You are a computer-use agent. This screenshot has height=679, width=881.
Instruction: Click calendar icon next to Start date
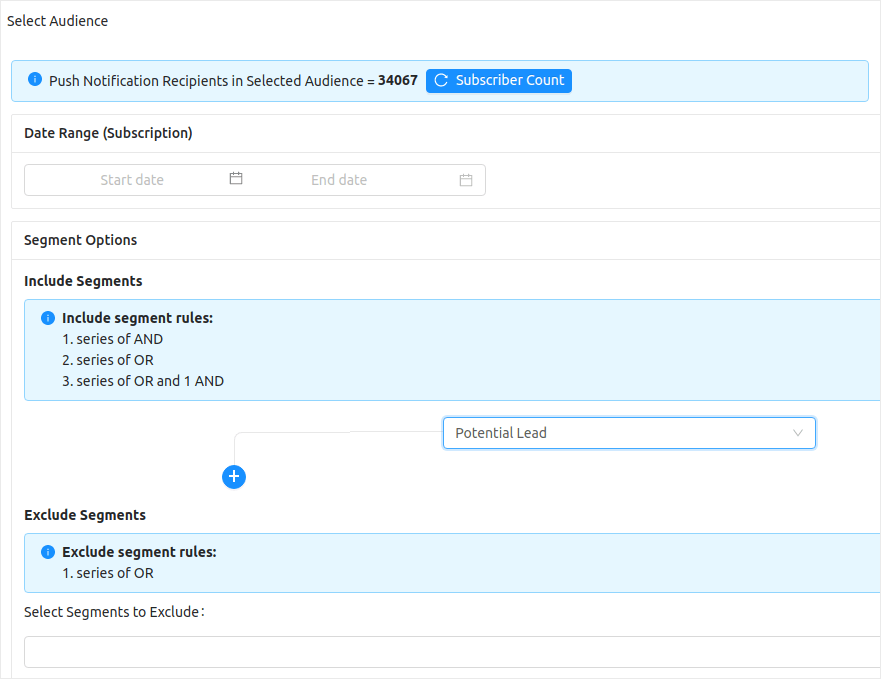click(236, 178)
